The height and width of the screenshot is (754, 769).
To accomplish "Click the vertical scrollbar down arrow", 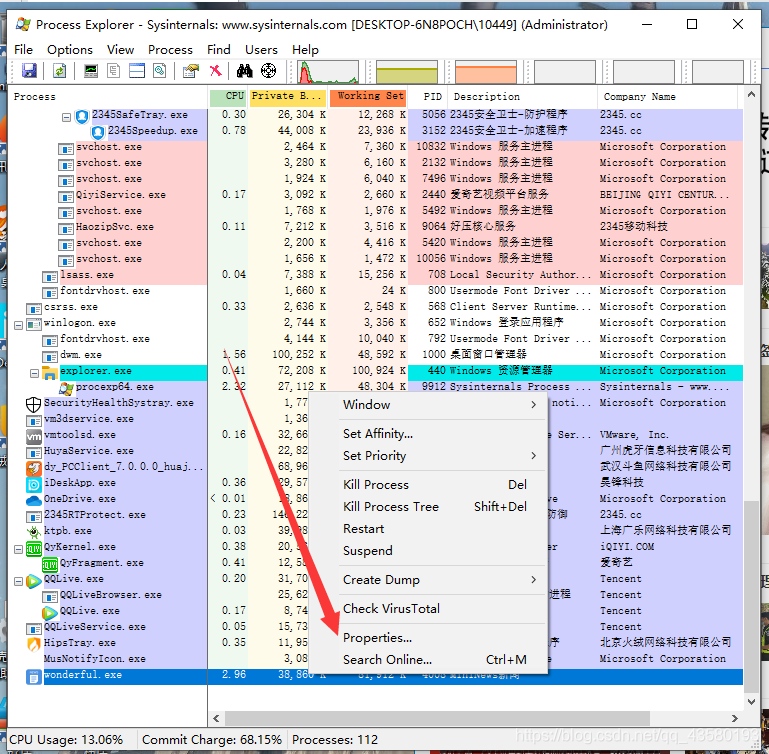I will 751,702.
